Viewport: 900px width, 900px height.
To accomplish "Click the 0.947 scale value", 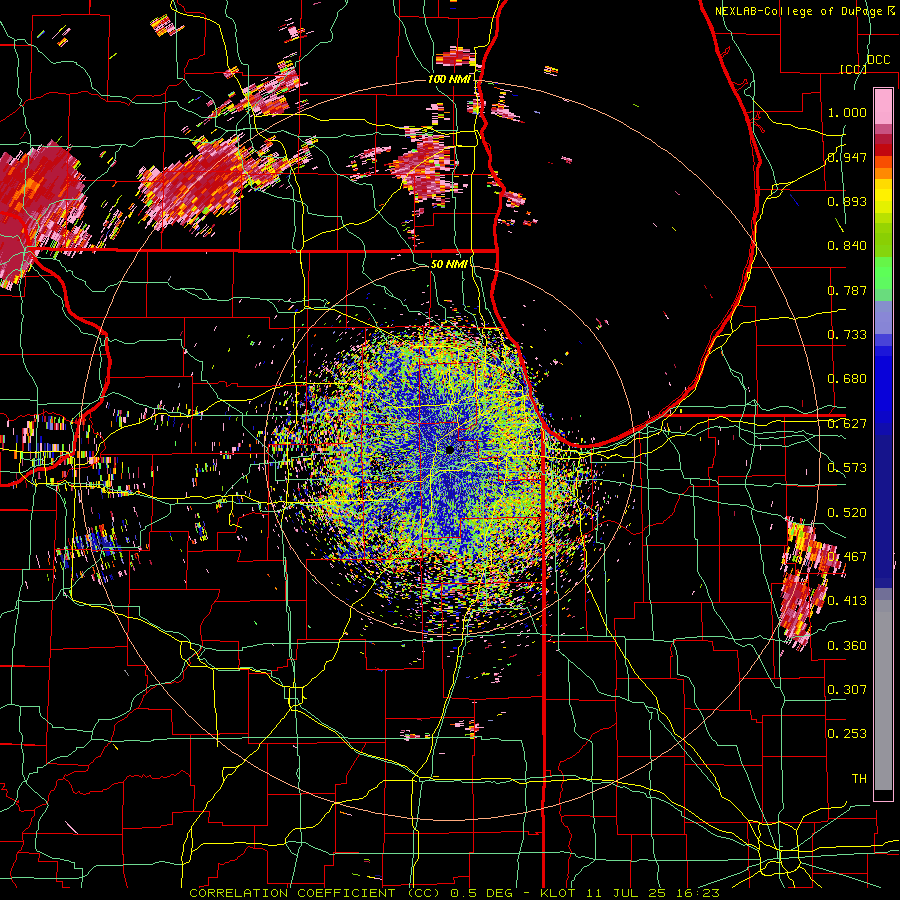I will coord(847,157).
